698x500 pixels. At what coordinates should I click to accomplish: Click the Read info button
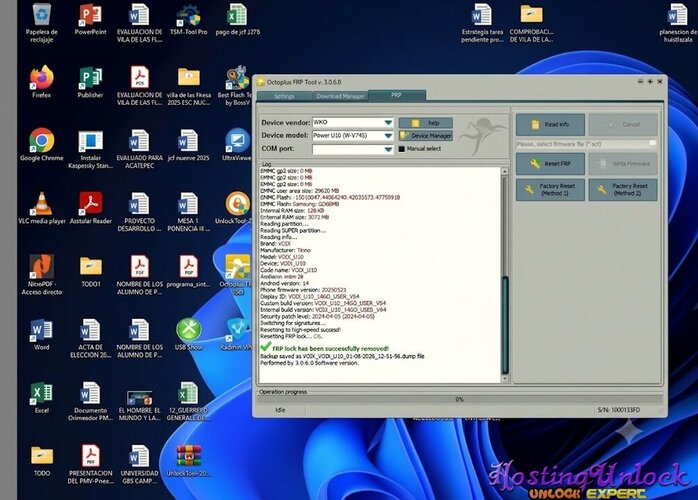tap(550, 124)
